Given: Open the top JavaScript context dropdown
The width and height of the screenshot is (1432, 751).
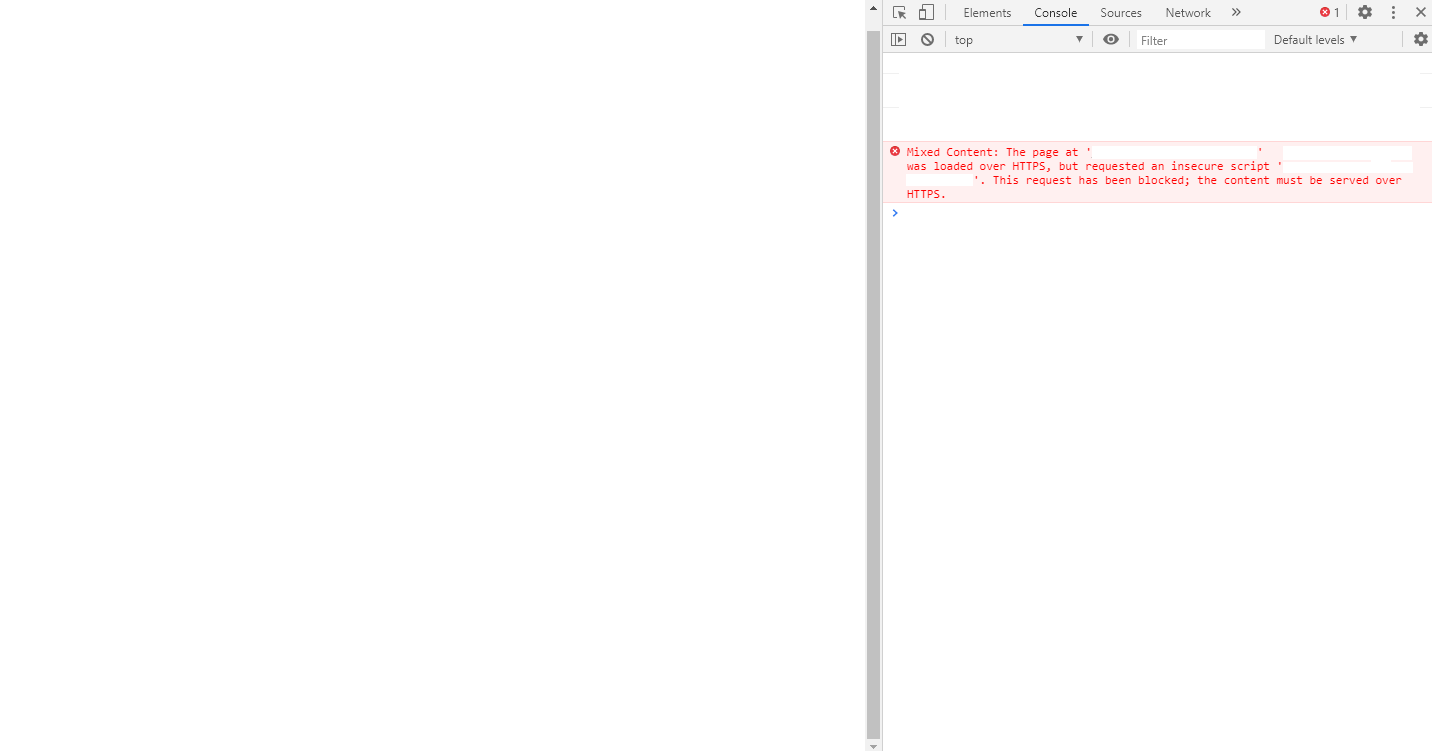Looking at the screenshot, I should click(x=1019, y=40).
